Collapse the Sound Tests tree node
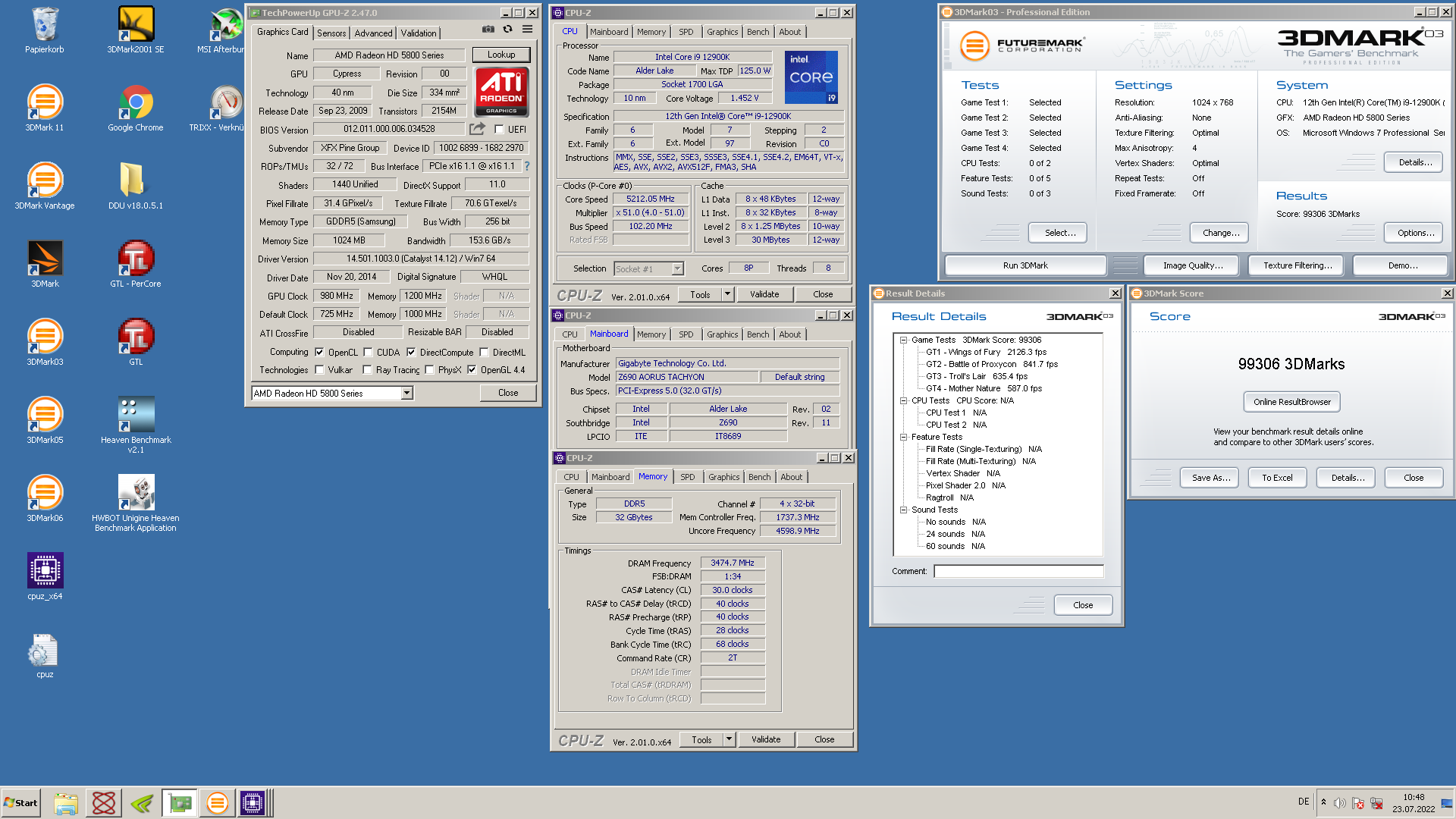Screen dimensions: 1456x819 tap(903, 510)
